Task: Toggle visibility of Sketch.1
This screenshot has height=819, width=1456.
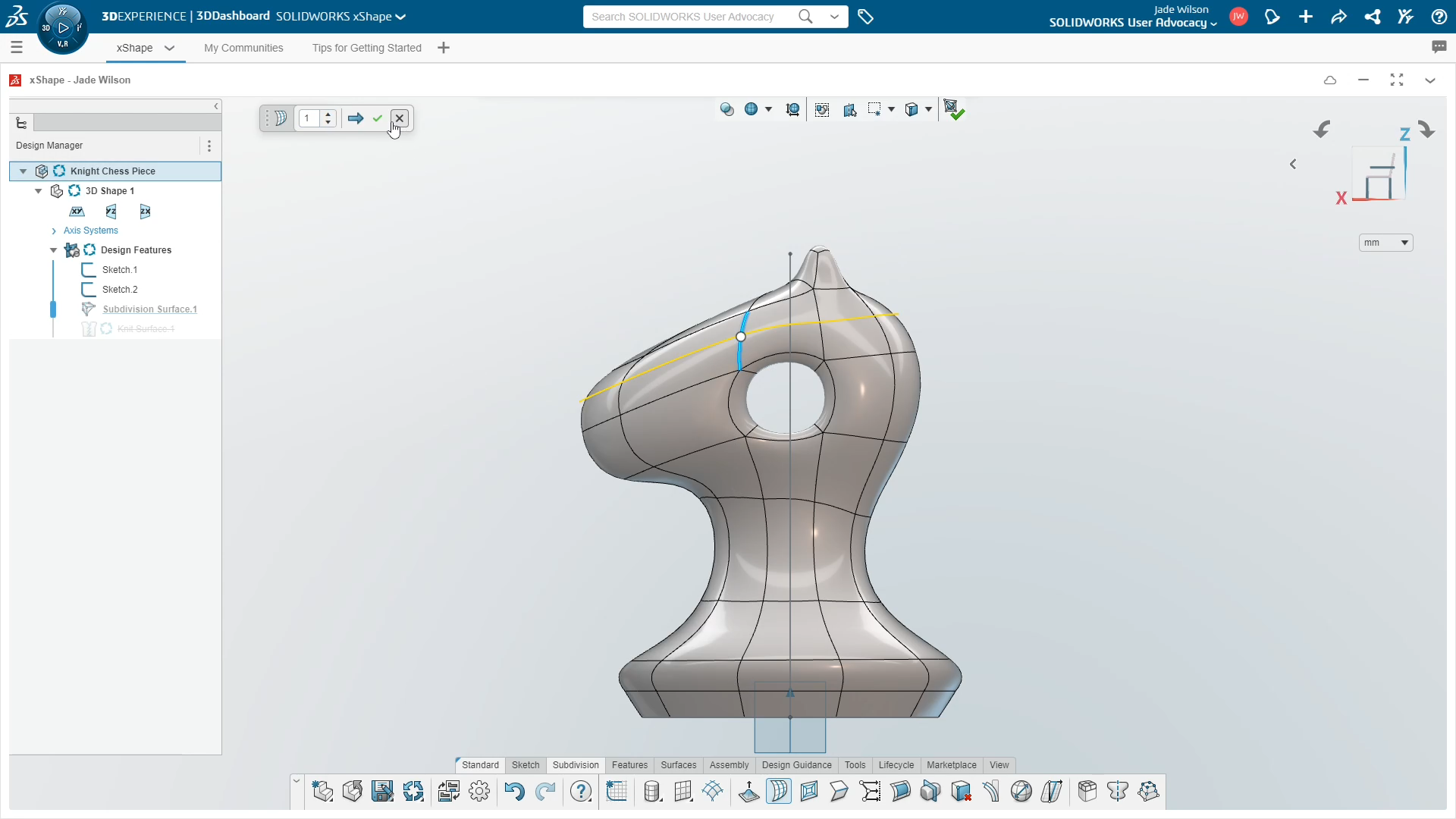Action: (87, 269)
